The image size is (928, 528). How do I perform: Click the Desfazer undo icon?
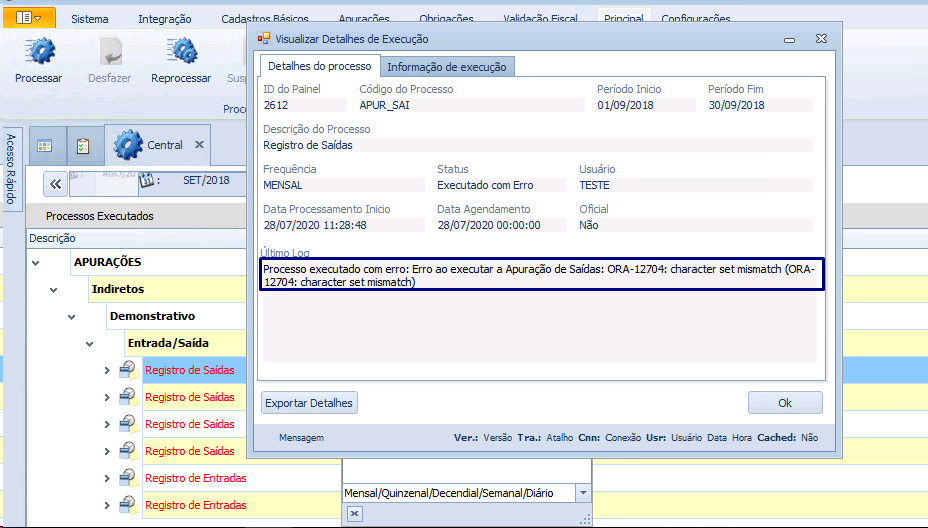(x=109, y=52)
